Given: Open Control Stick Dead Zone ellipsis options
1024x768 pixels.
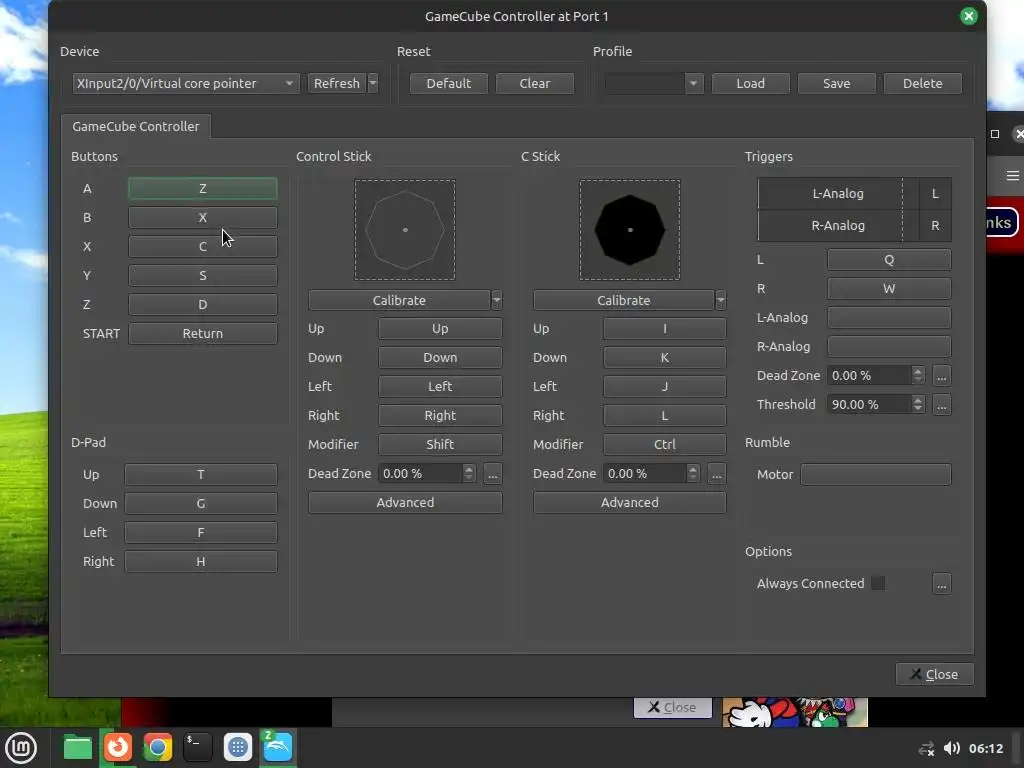Looking at the screenshot, I should pos(492,473).
